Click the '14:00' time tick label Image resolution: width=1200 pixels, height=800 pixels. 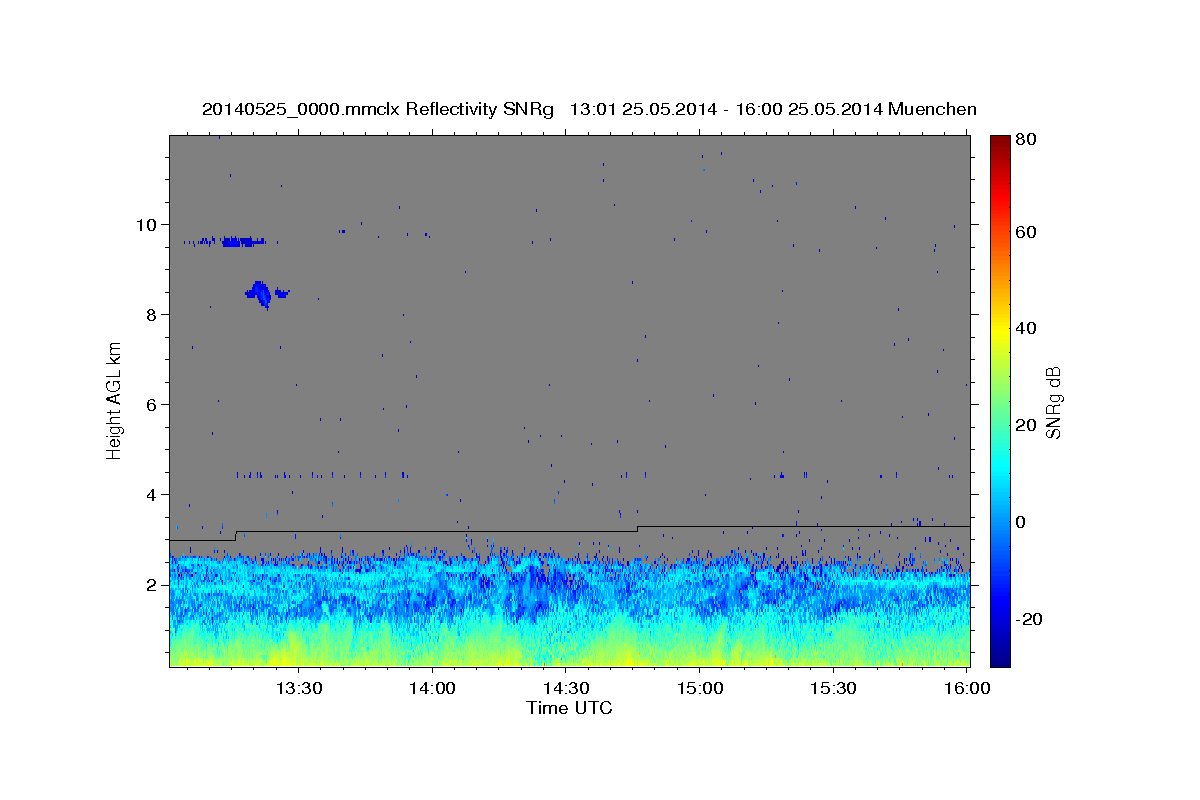tap(432, 689)
